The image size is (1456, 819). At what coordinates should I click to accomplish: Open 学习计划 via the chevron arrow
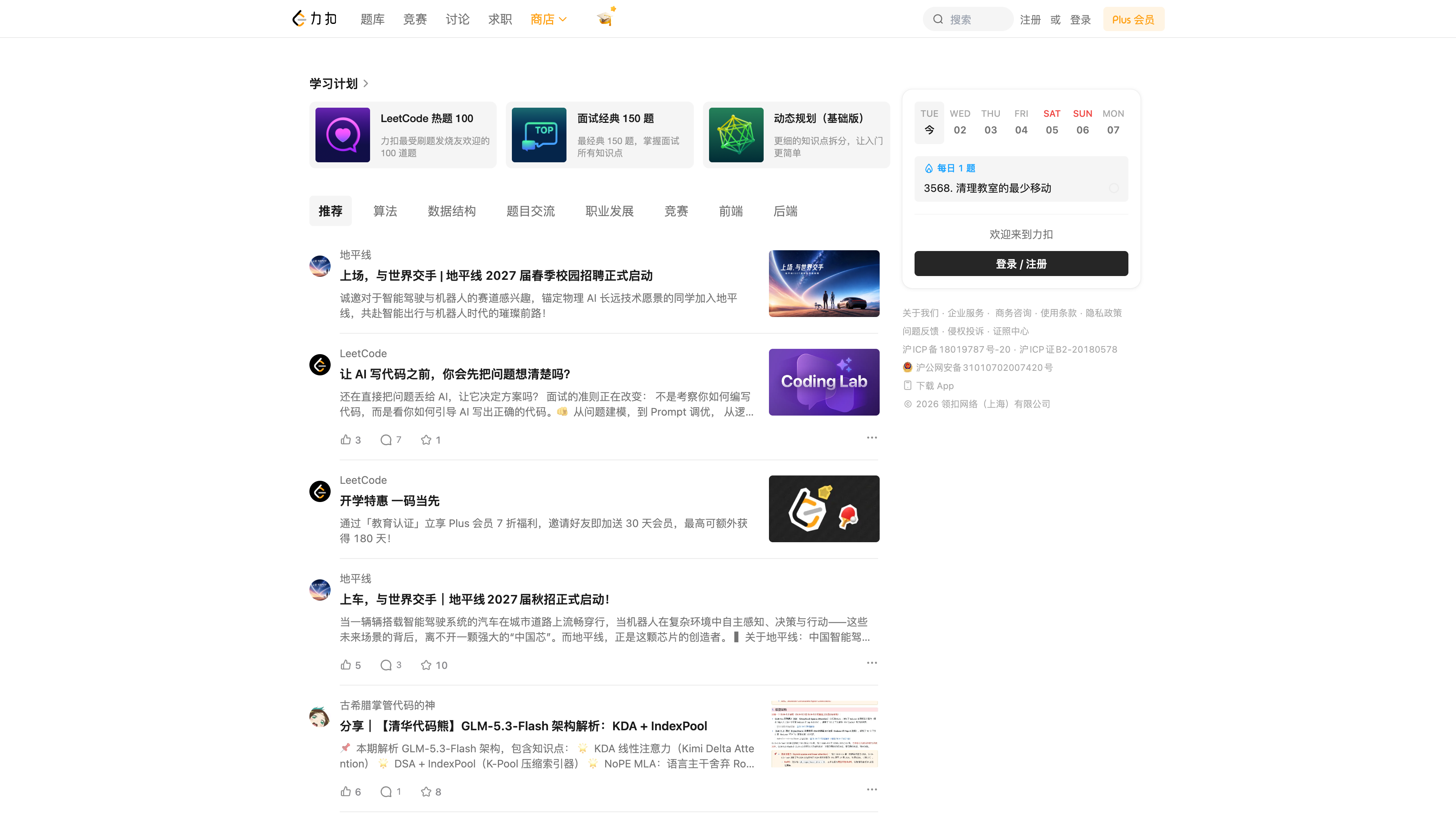(366, 84)
